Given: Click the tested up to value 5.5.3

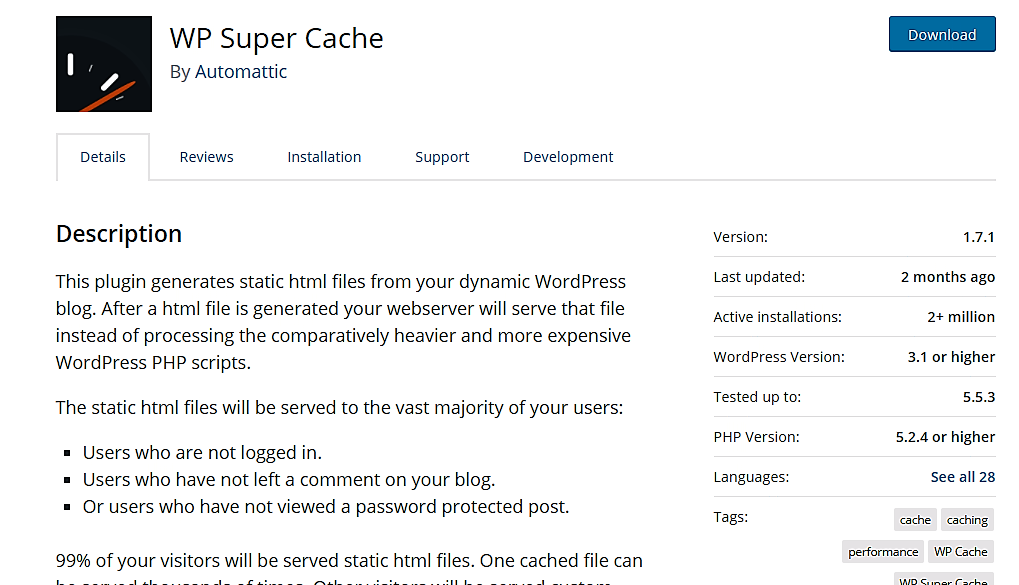Looking at the screenshot, I should click(979, 397).
